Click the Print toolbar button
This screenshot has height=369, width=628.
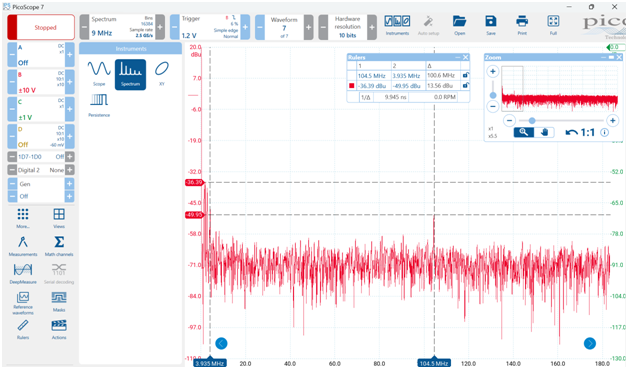(x=522, y=25)
